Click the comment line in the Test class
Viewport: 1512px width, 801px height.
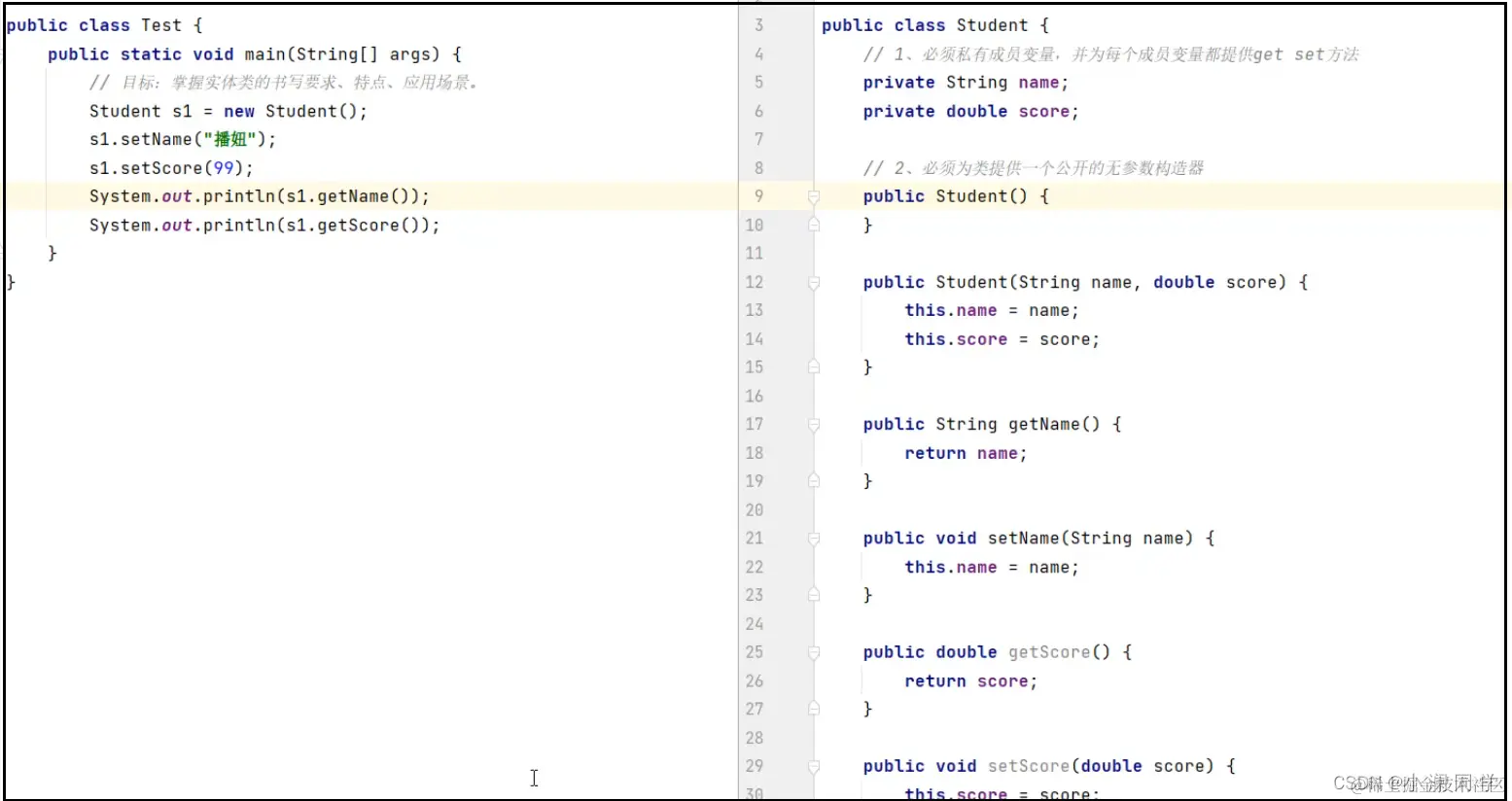pos(284,83)
